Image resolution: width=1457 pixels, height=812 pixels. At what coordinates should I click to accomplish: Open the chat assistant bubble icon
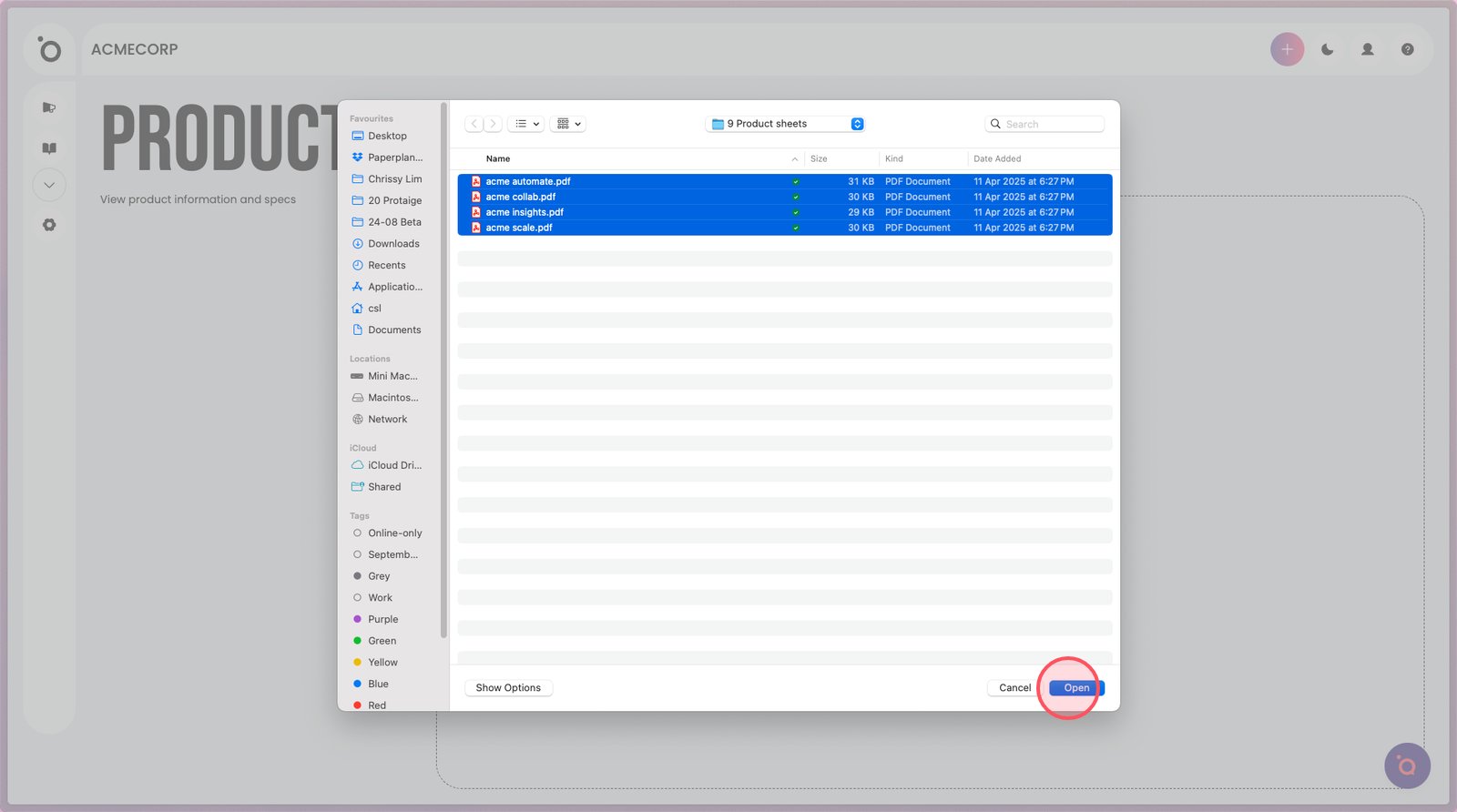(x=1407, y=766)
